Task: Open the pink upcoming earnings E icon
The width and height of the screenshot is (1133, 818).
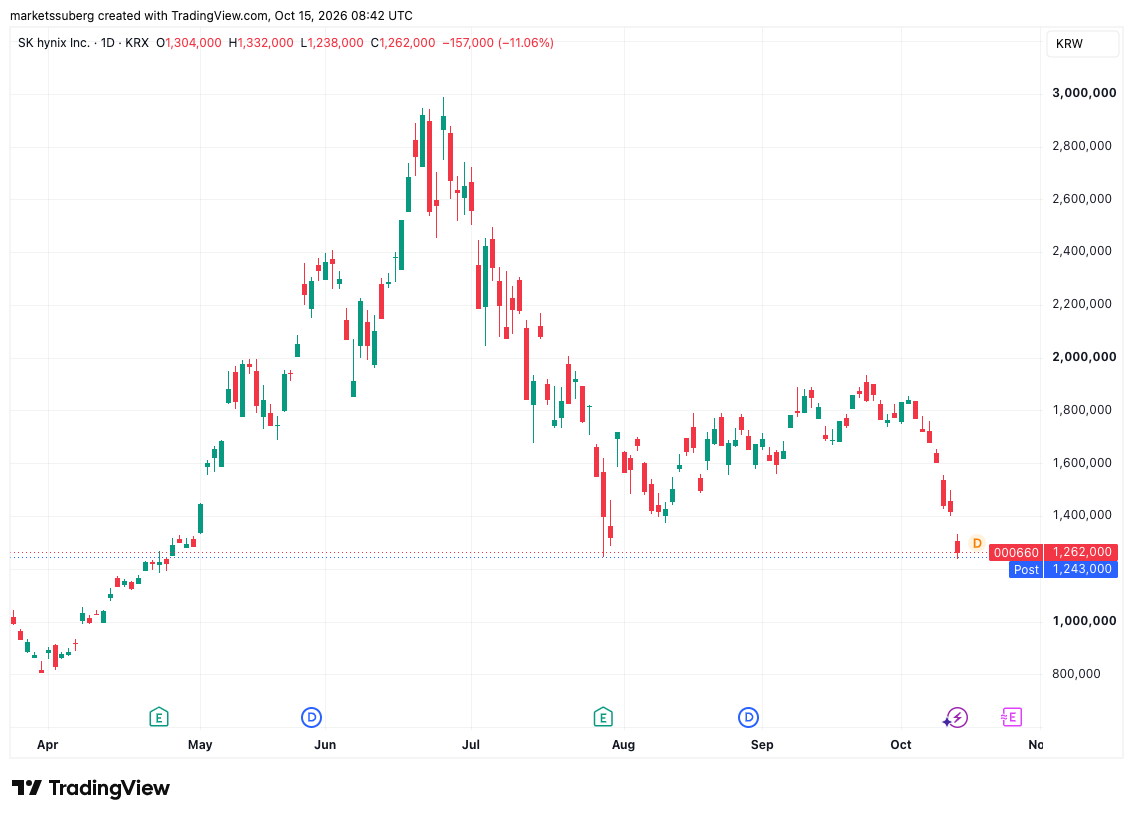Action: [x=1011, y=718]
